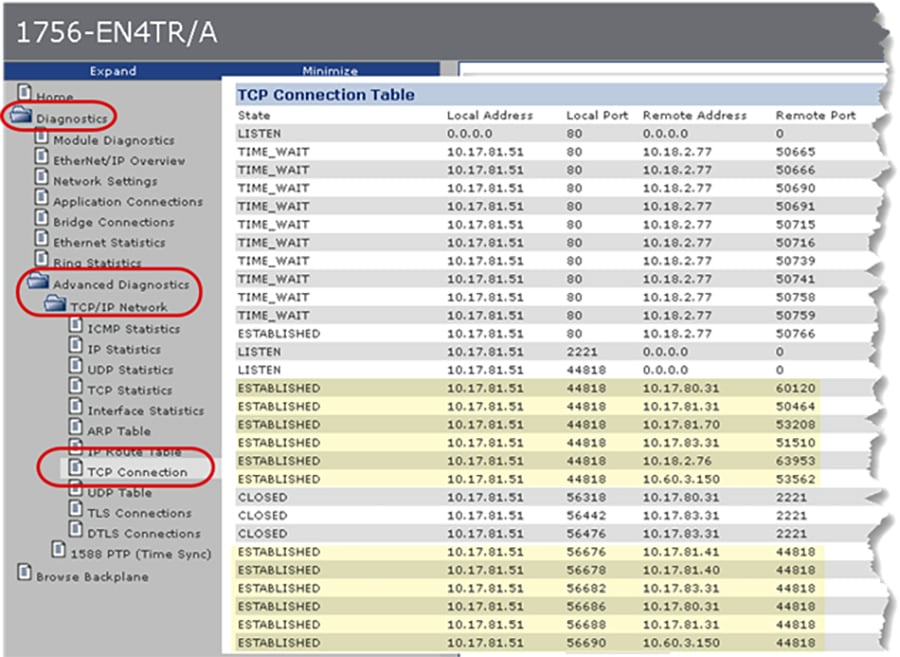Click the Remote Port column header

[816, 115]
